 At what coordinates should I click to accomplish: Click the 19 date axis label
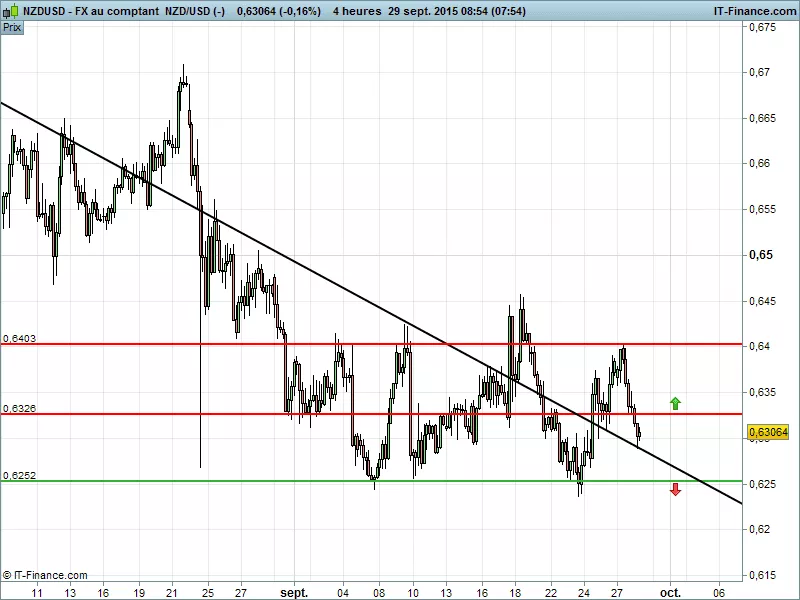click(139, 593)
